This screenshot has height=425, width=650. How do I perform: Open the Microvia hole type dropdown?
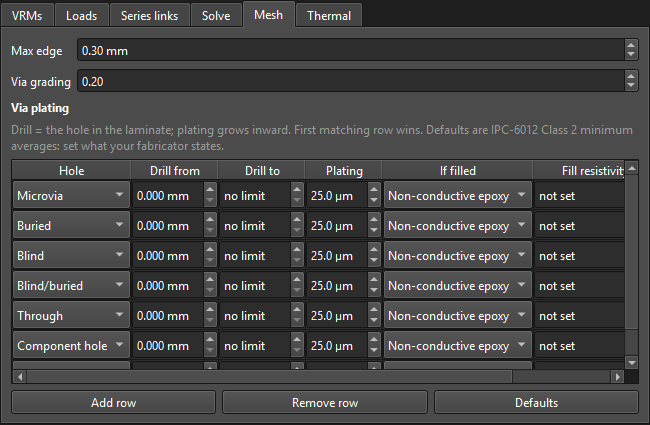tap(71, 195)
